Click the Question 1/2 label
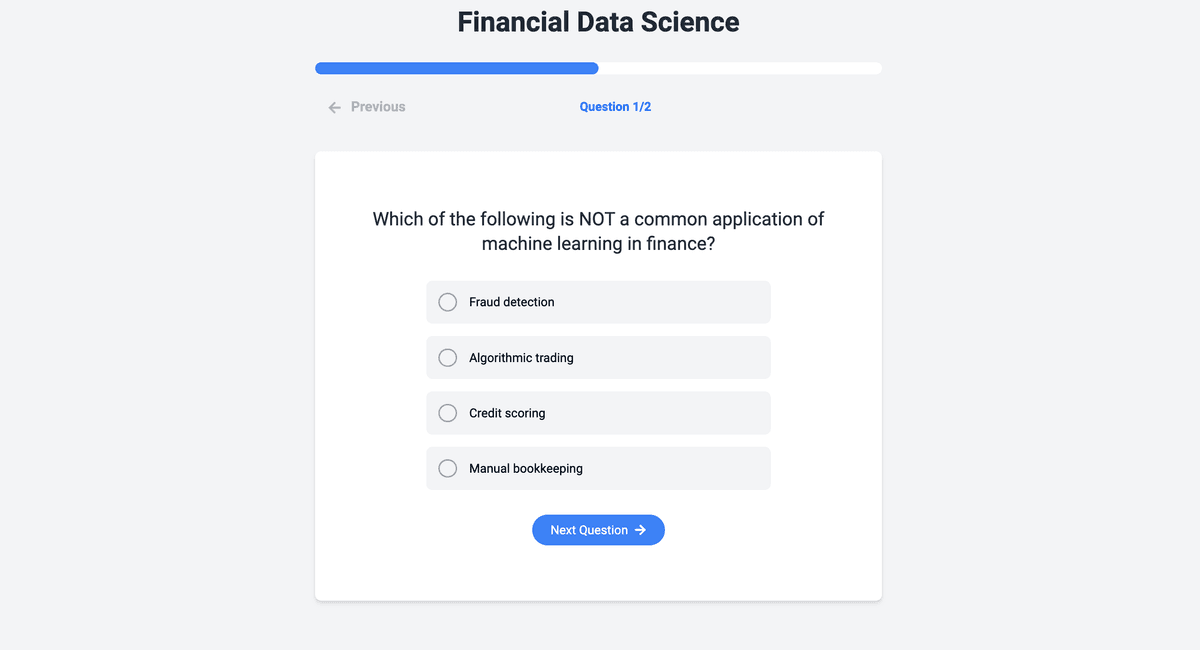The height and width of the screenshot is (650, 1200). click(x=615, y=106)
